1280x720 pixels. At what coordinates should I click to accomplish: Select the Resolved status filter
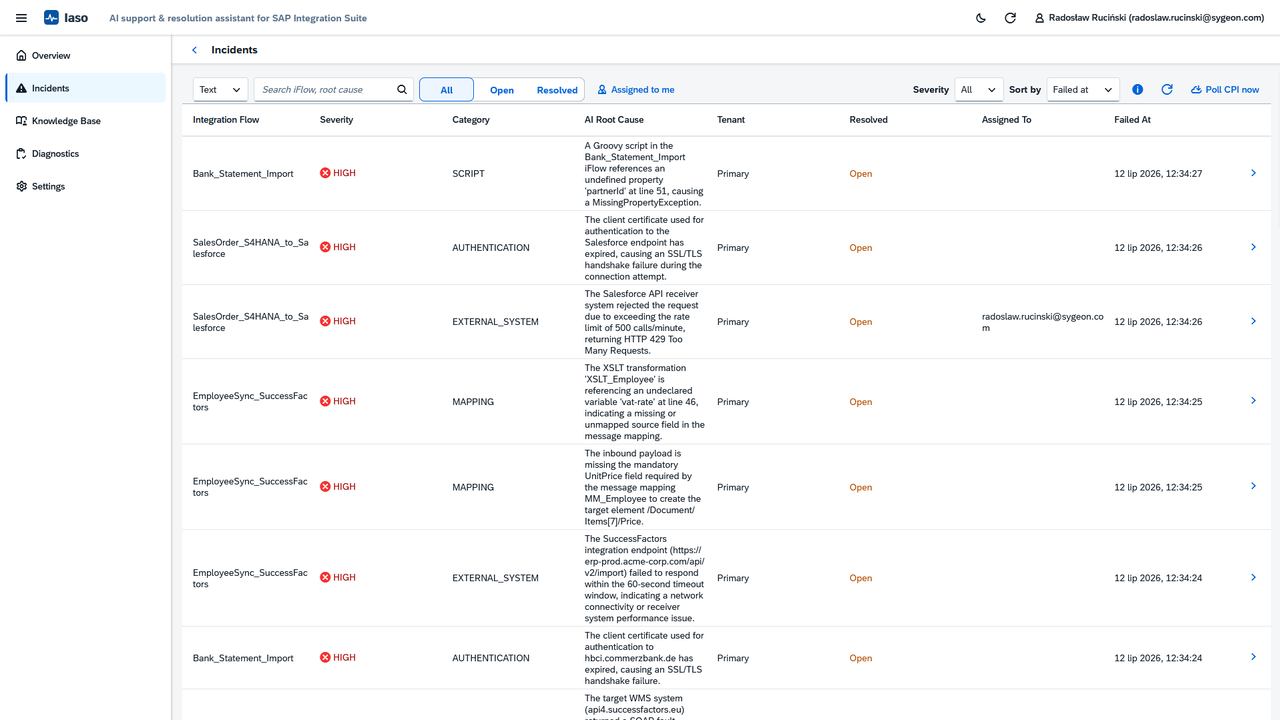tap(557, 90)
